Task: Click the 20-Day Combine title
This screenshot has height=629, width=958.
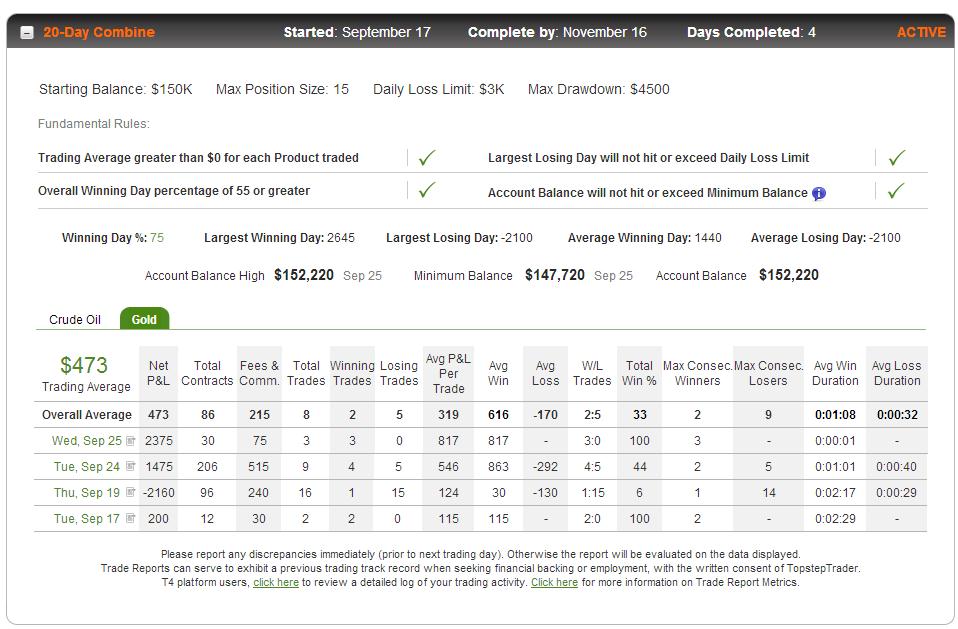Action: click(x=99, y=32)
